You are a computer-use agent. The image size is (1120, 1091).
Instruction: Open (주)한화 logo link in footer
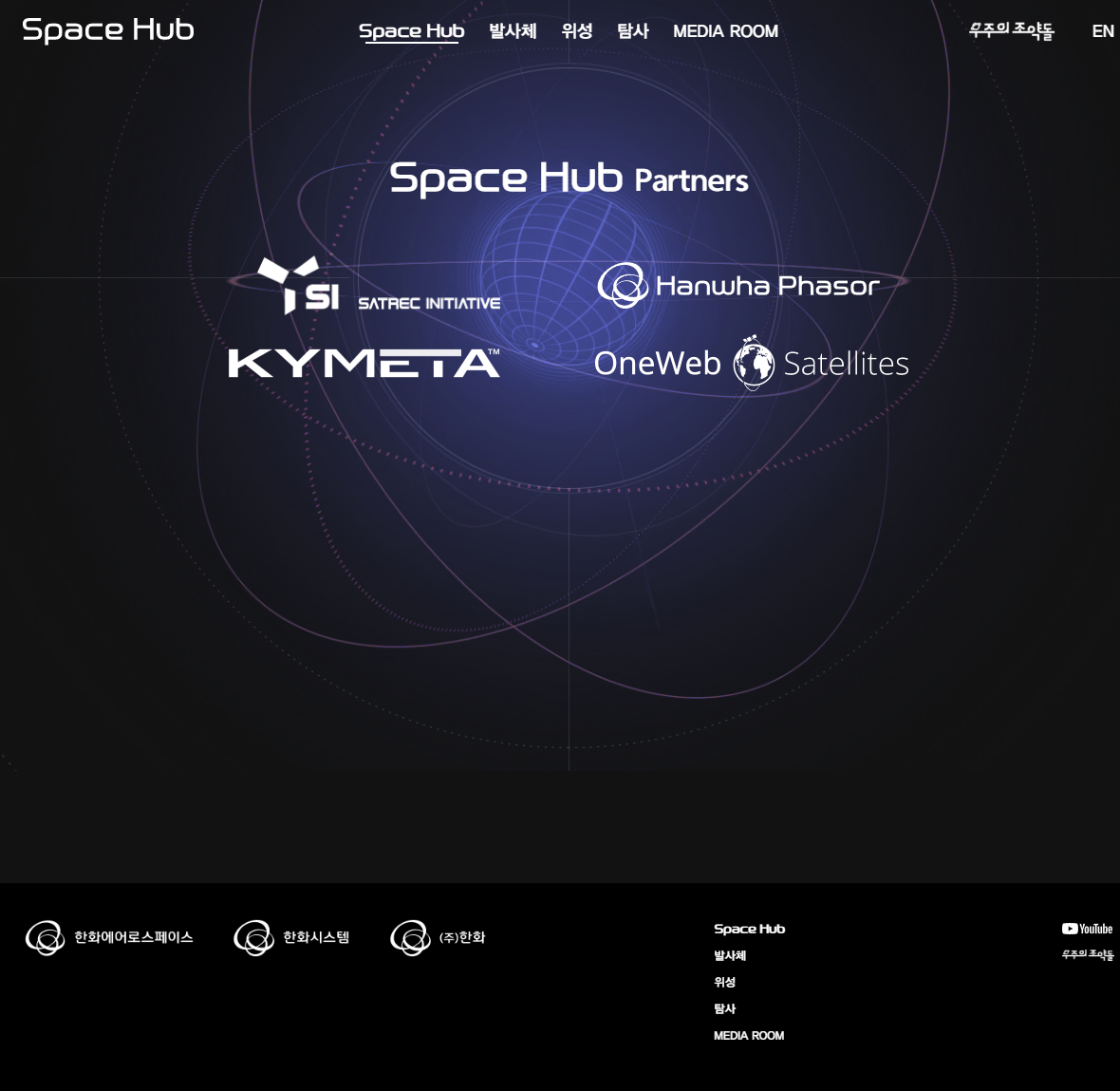pyautogui.click(x=438, y=937)
